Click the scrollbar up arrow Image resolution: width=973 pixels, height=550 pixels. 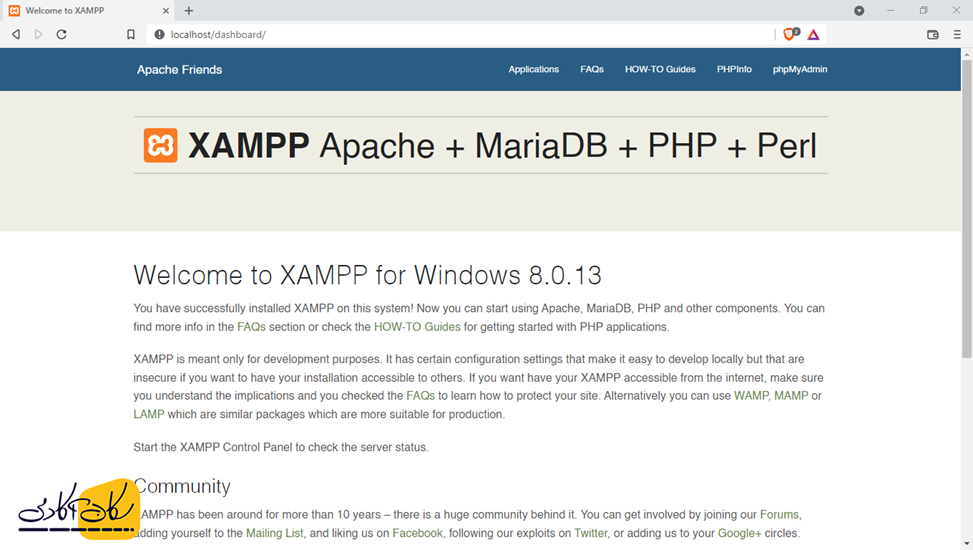coord(967,54)
